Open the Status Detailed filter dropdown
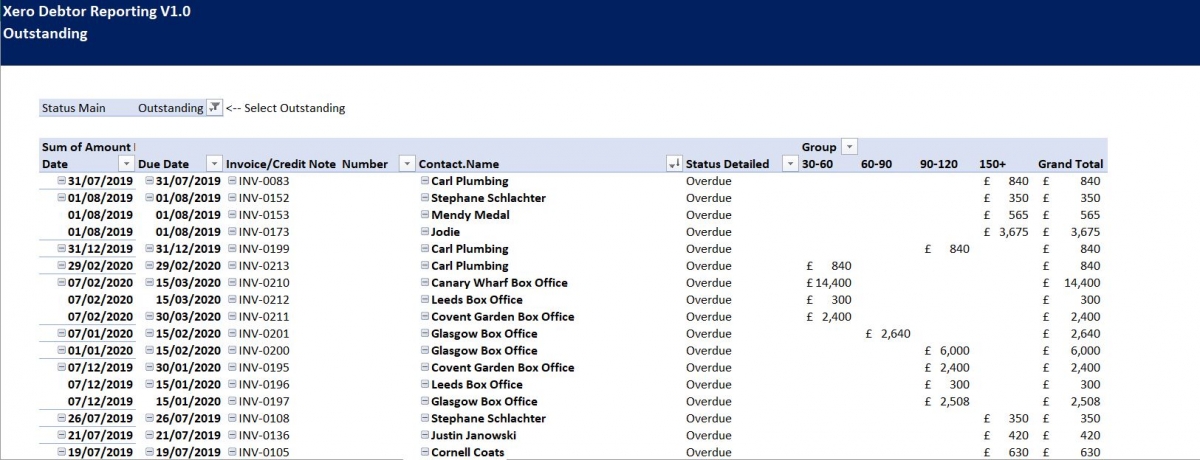 789,164
